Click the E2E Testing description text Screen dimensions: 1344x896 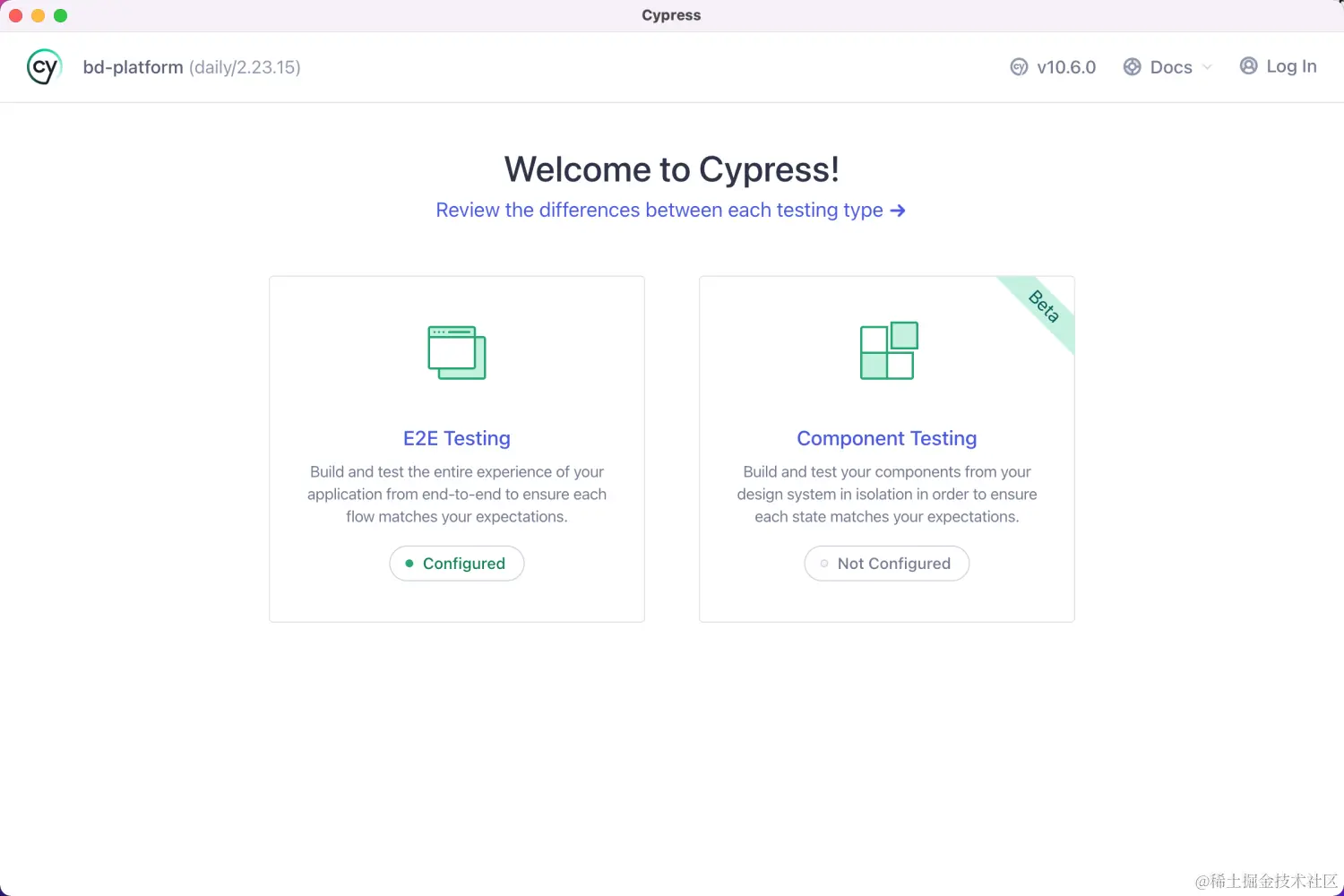pos(457,495)
